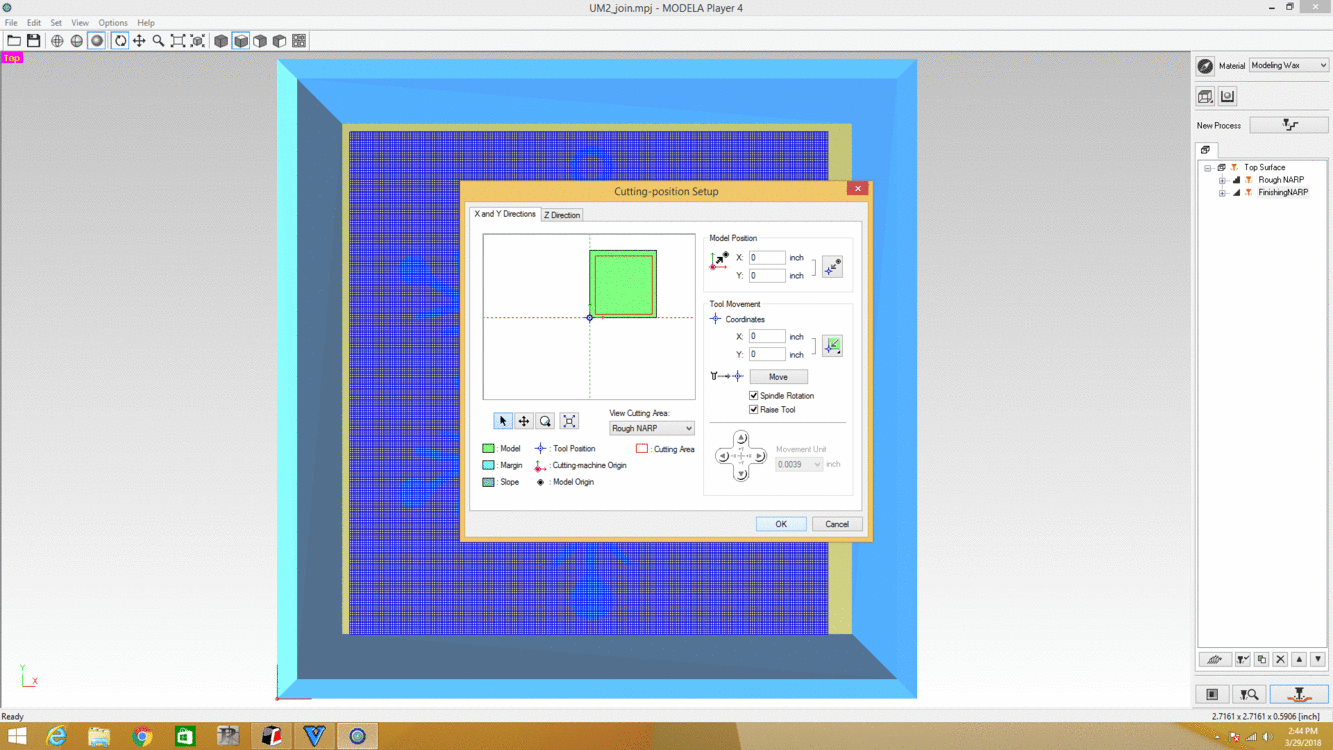1333x750 pixels.
Task: Click the preview cutting magnifier icon
Action: (x=1248, y=694)
